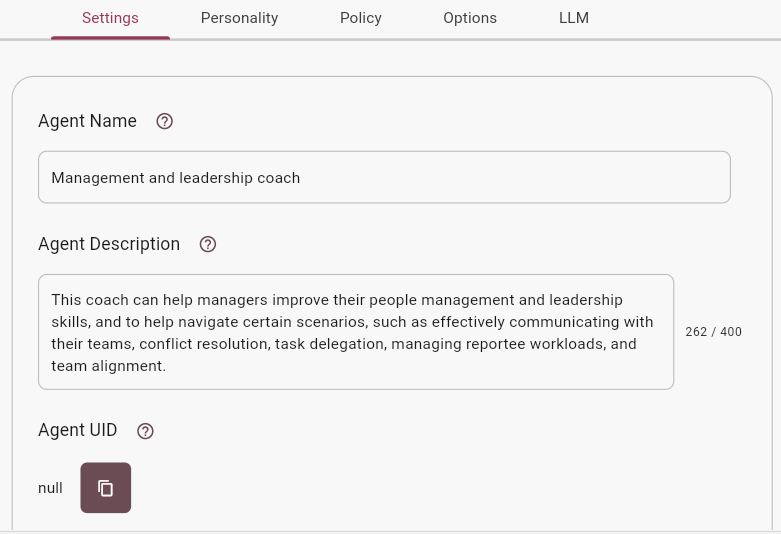
Task: Click the "Agent Name" label text
Action: [87, 121]
